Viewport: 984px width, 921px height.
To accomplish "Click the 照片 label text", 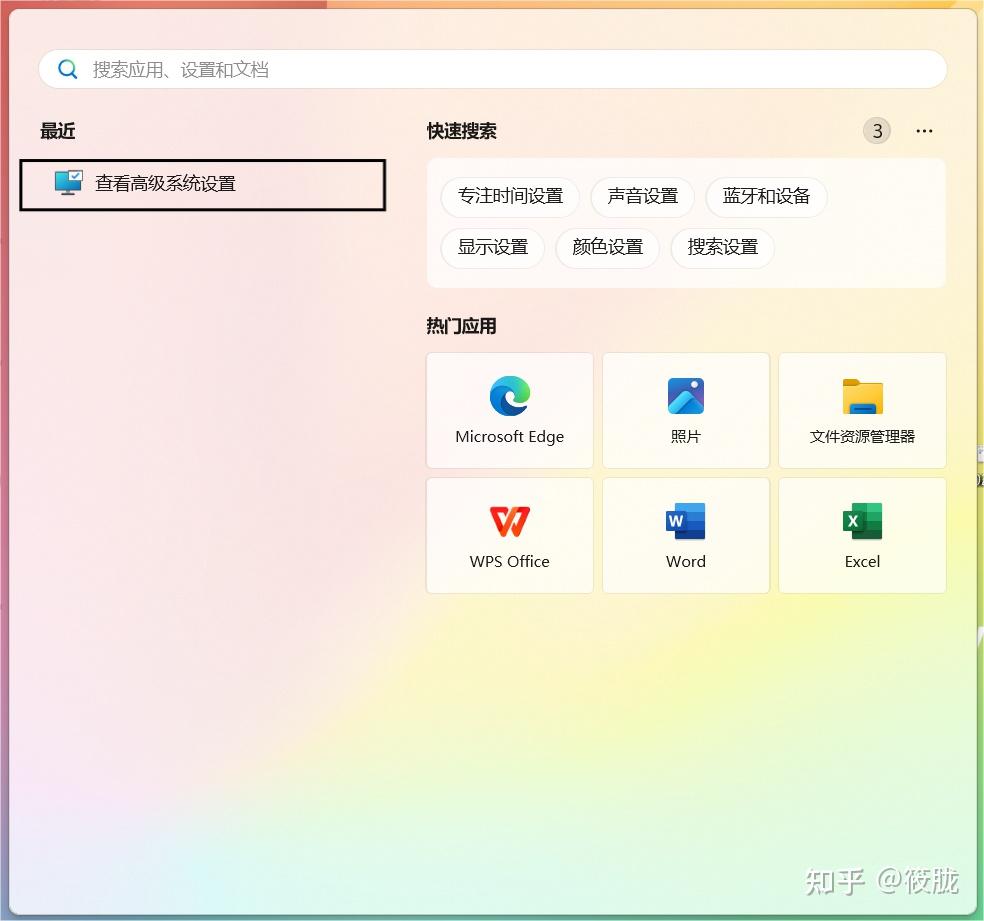I will coord(686,437).
